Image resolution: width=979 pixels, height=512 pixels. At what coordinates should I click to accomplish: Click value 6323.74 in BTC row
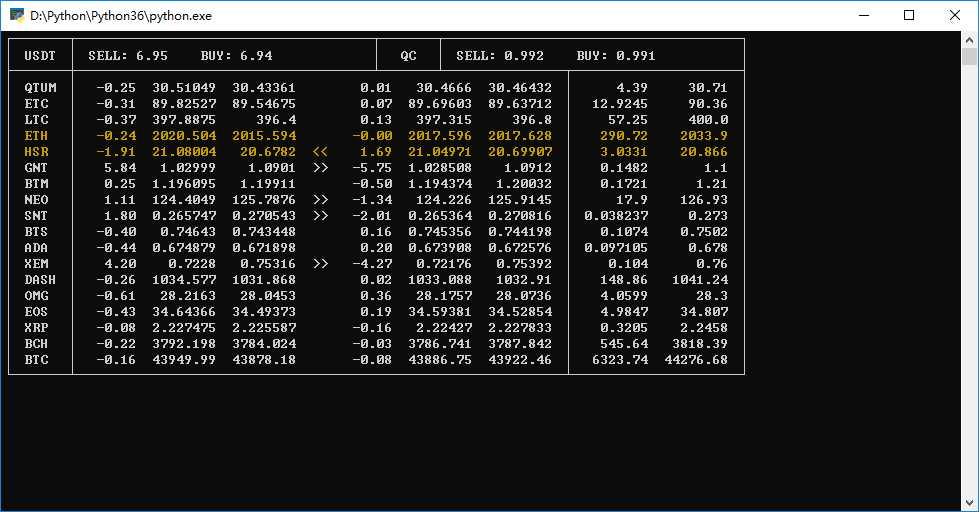pos(620,360)
